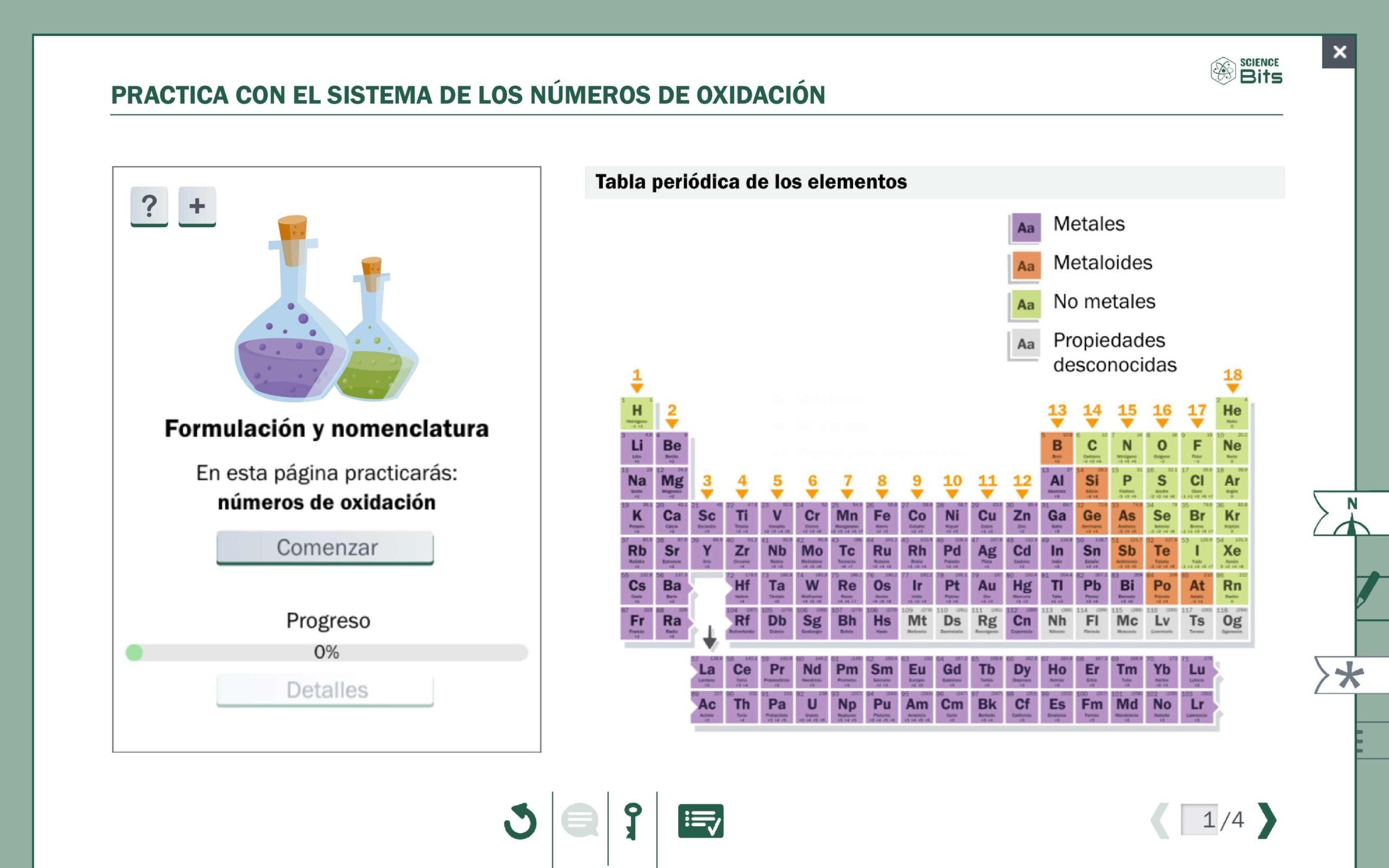This screenshot has width=1389, height=868.
Task: Click group 1 column marker
Action: tap(636, 380)
